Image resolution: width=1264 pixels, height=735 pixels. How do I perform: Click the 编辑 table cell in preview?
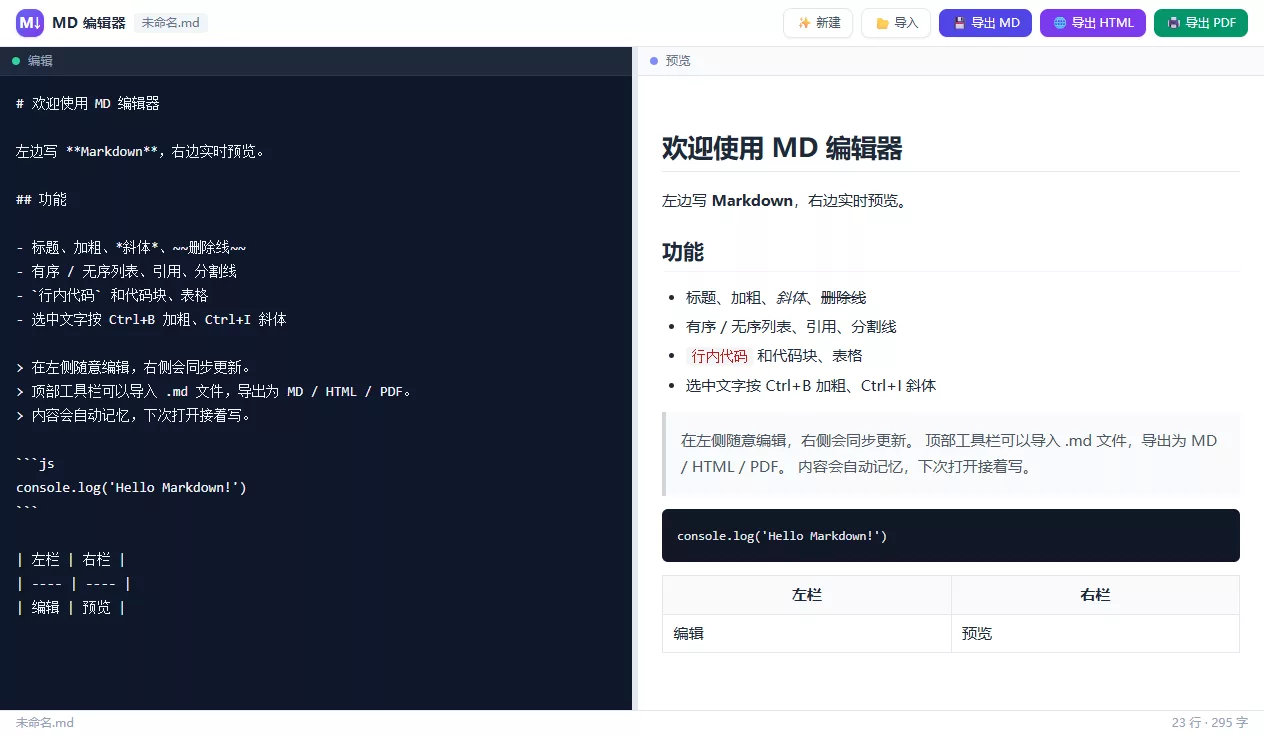(x=807, y=633)
